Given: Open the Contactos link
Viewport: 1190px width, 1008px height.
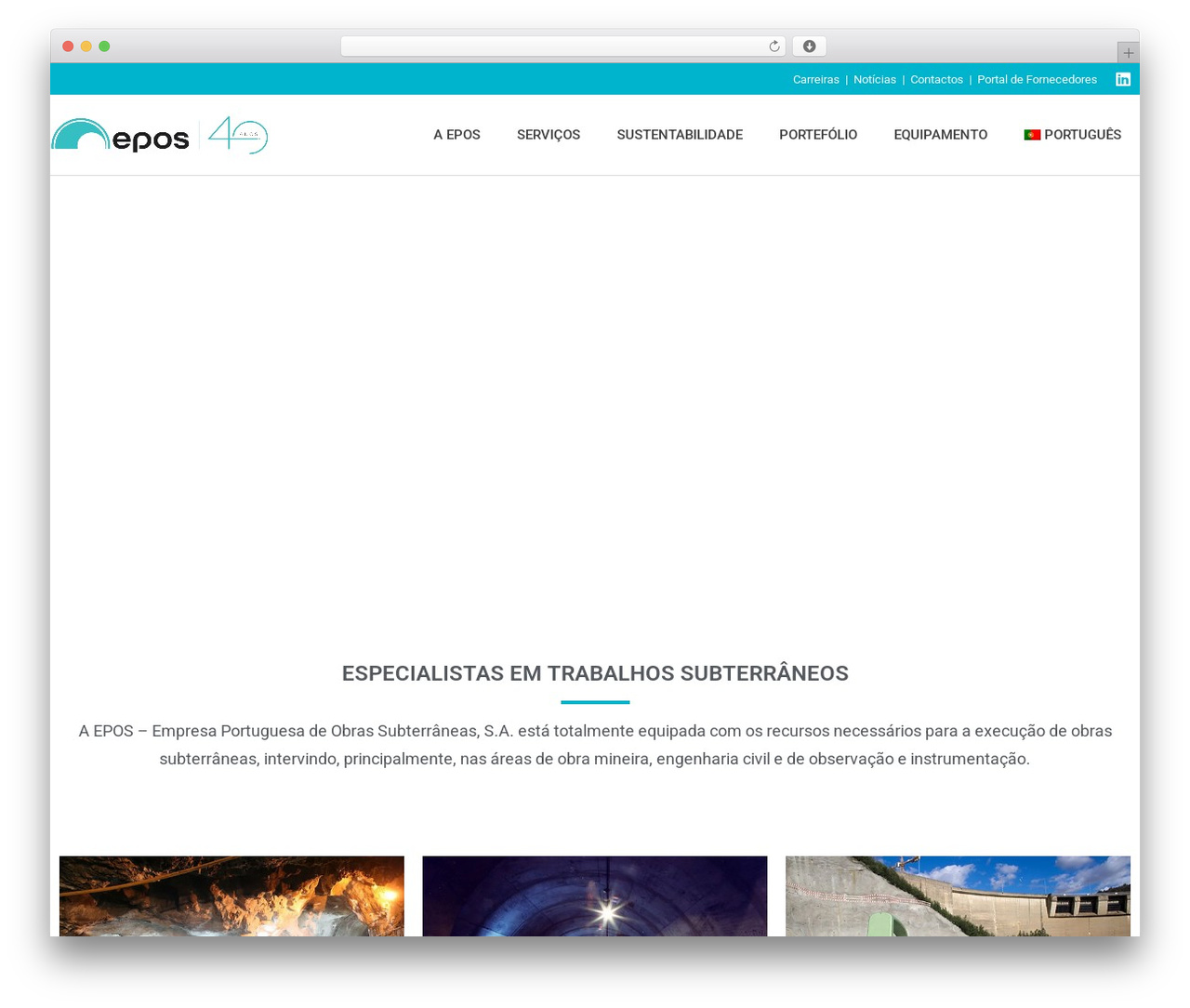Looking at the screenshot, I should tap(936, 80).
